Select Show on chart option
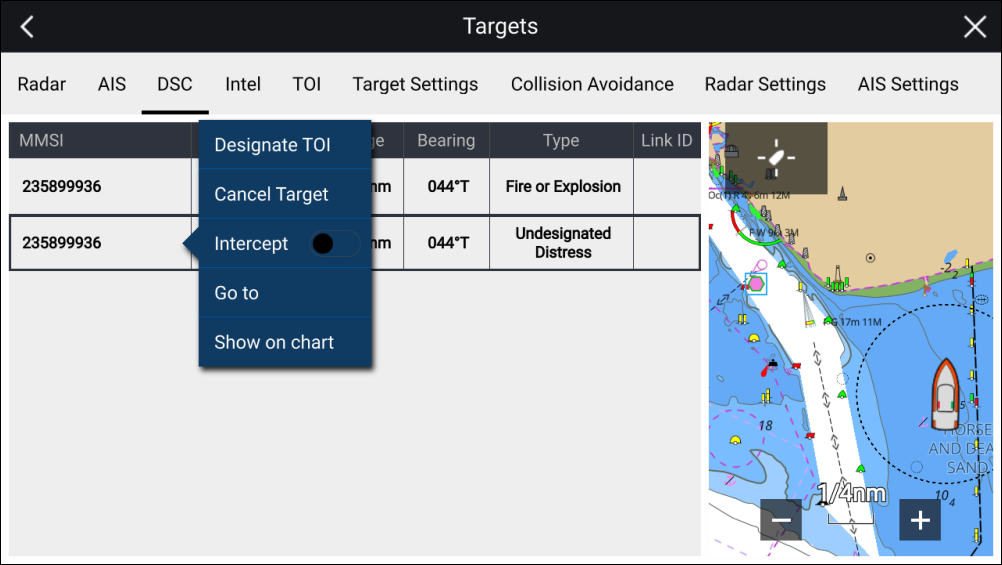The width and height of the screenshot is (1002, 565). tap(274, 342)
